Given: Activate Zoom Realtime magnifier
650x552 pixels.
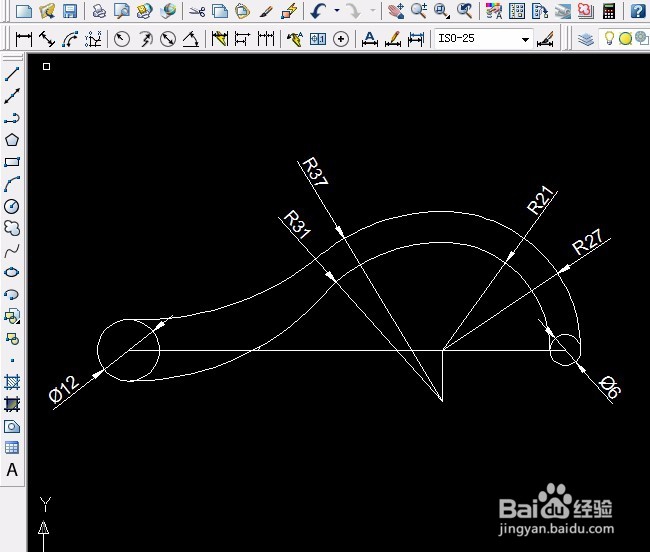Looking at the screenshot, I should pyautogui.click(x=419, y=10).
